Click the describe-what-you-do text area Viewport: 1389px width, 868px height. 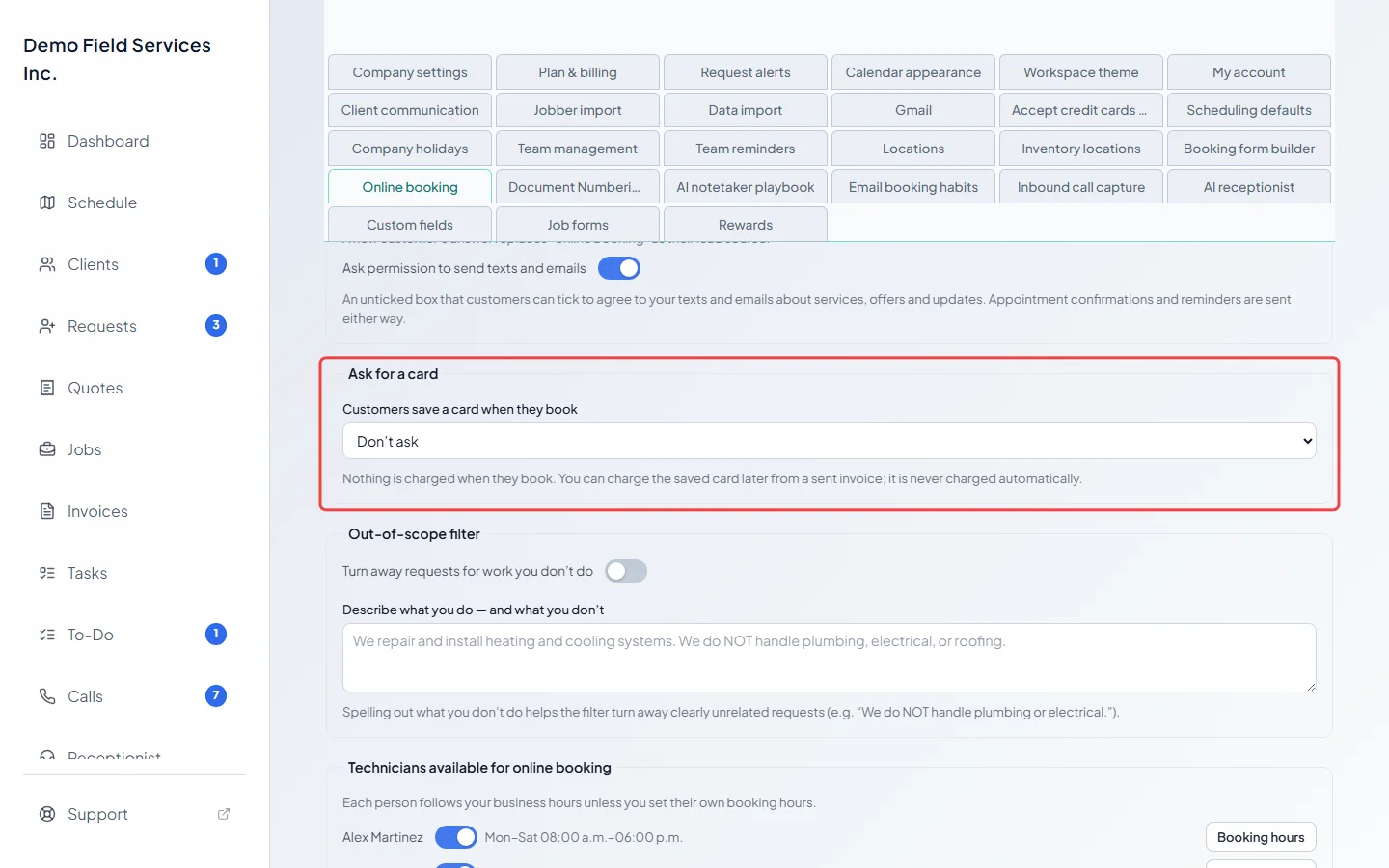click(x=830, y=658)
